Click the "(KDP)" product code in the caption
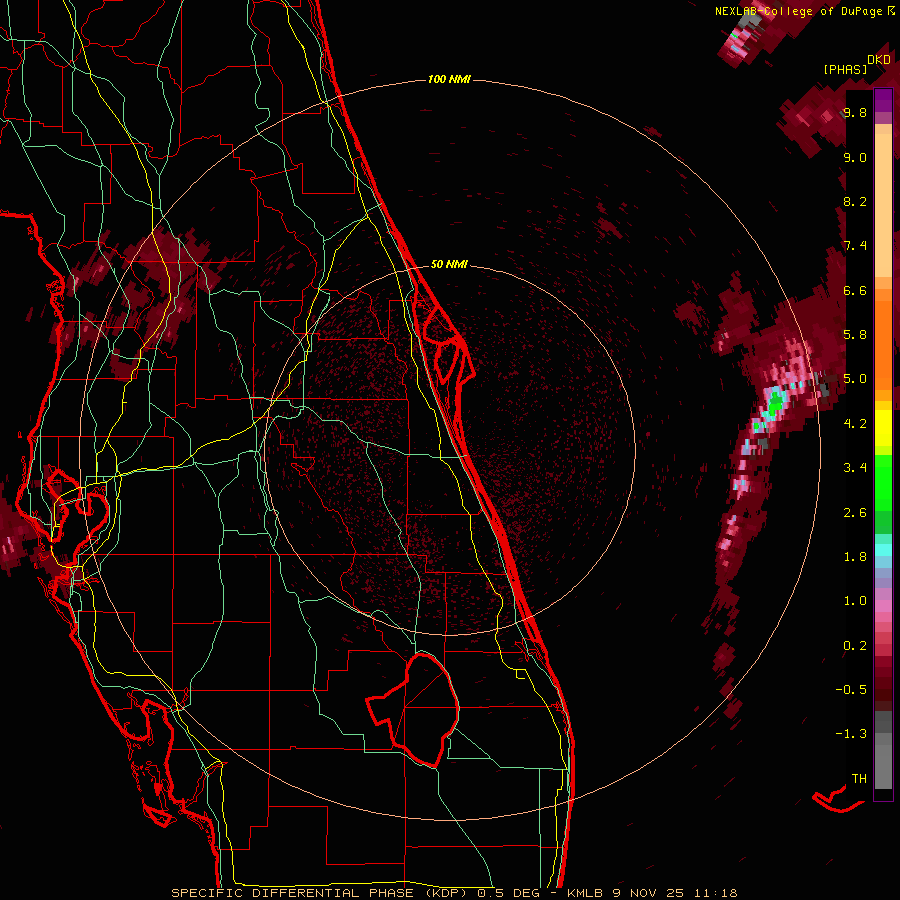The height and width of the screenshot is (900, 900). click(x=447, y=893)
